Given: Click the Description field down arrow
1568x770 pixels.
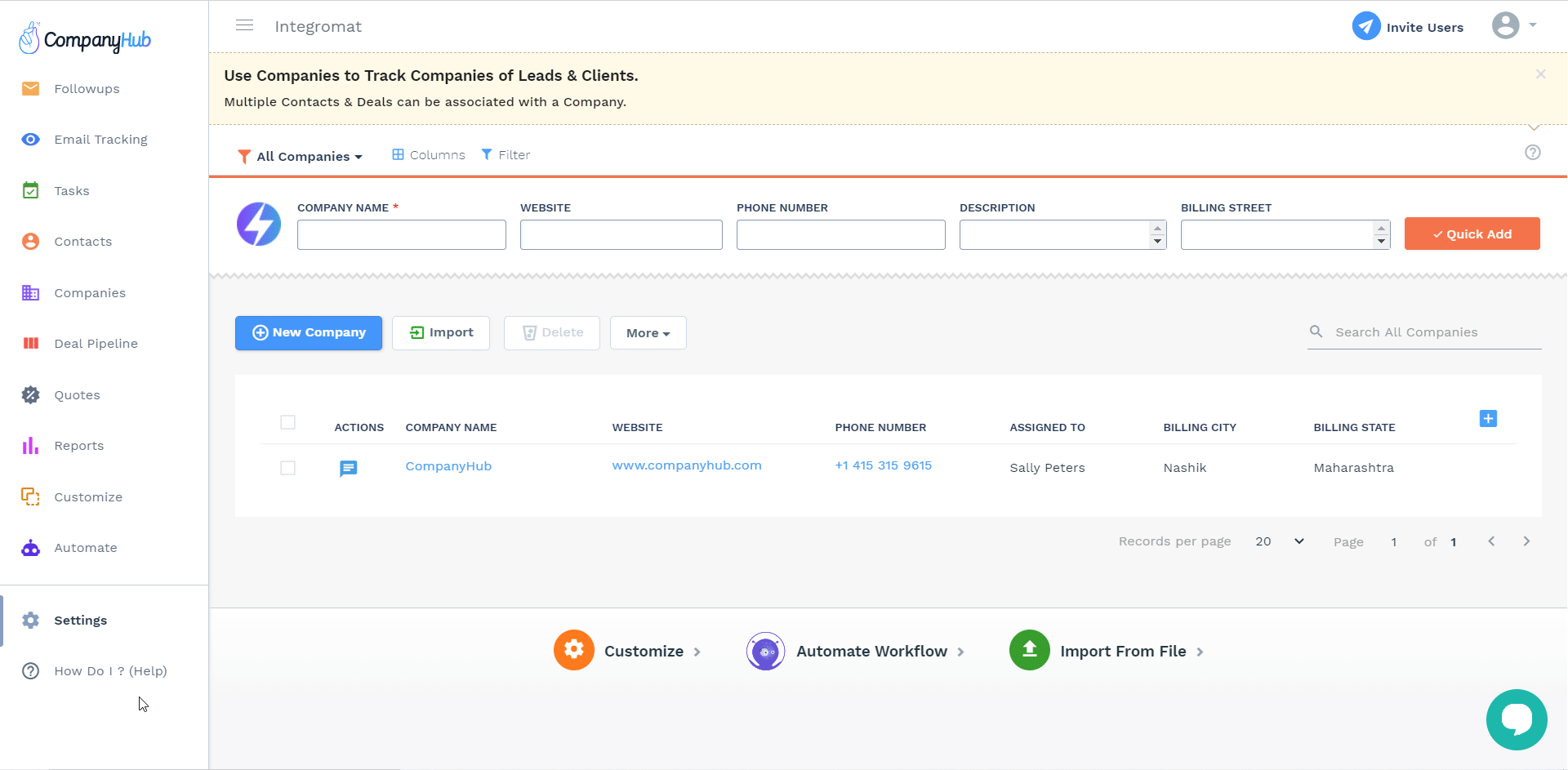Looking at the screenshot, I should coord(1157,241).
